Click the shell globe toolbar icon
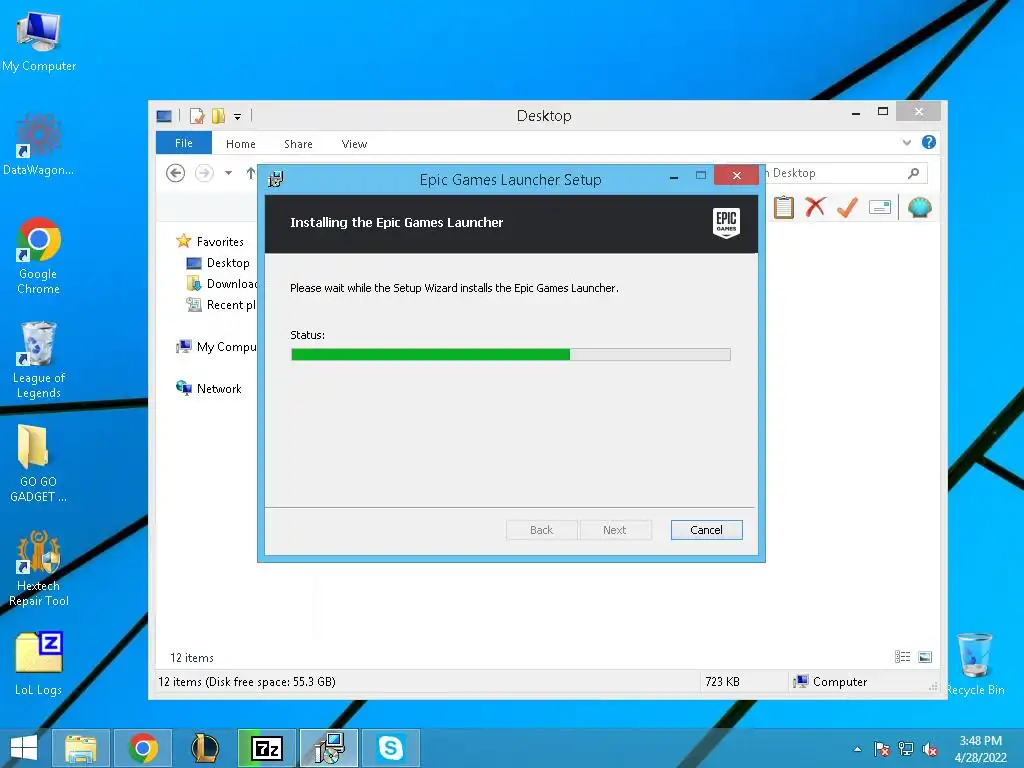Screen dimensions: 1024x768 (920, 208)
